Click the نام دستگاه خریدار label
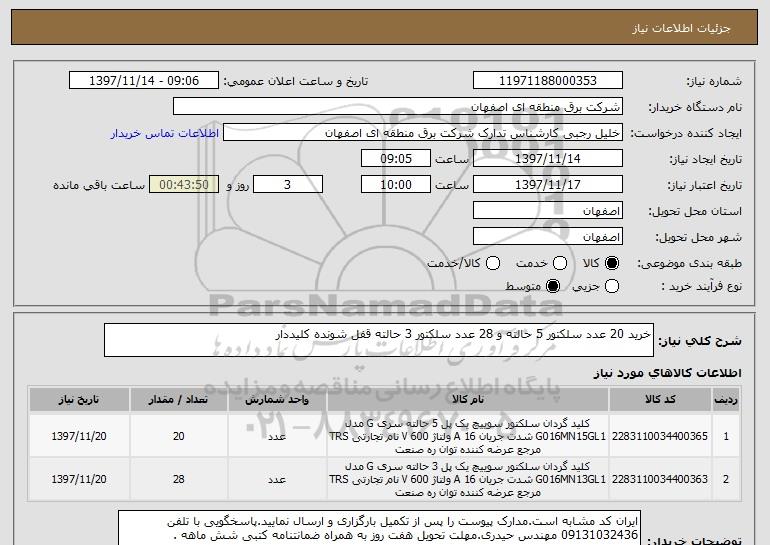This screenshot has height=545, width=770. click(695, 107)
